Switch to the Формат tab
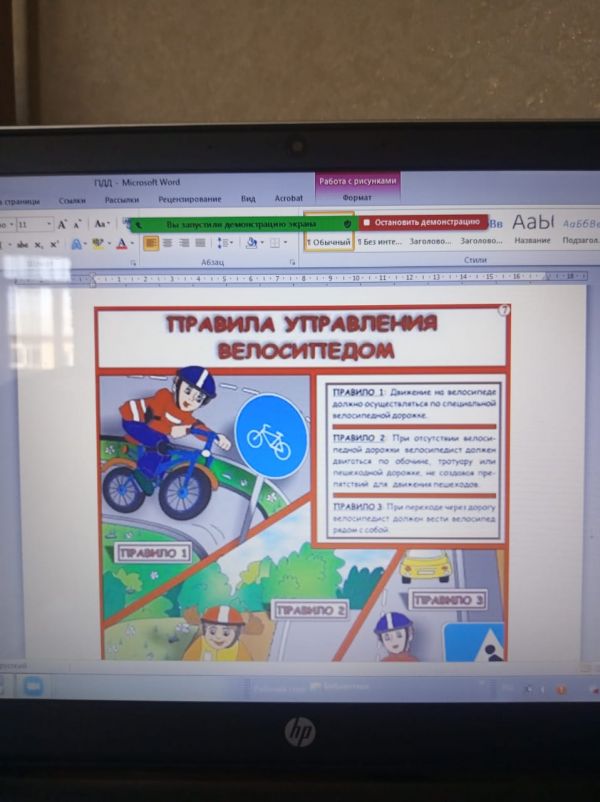This screenshot has height=802, width=600. [x=356, y=198]
